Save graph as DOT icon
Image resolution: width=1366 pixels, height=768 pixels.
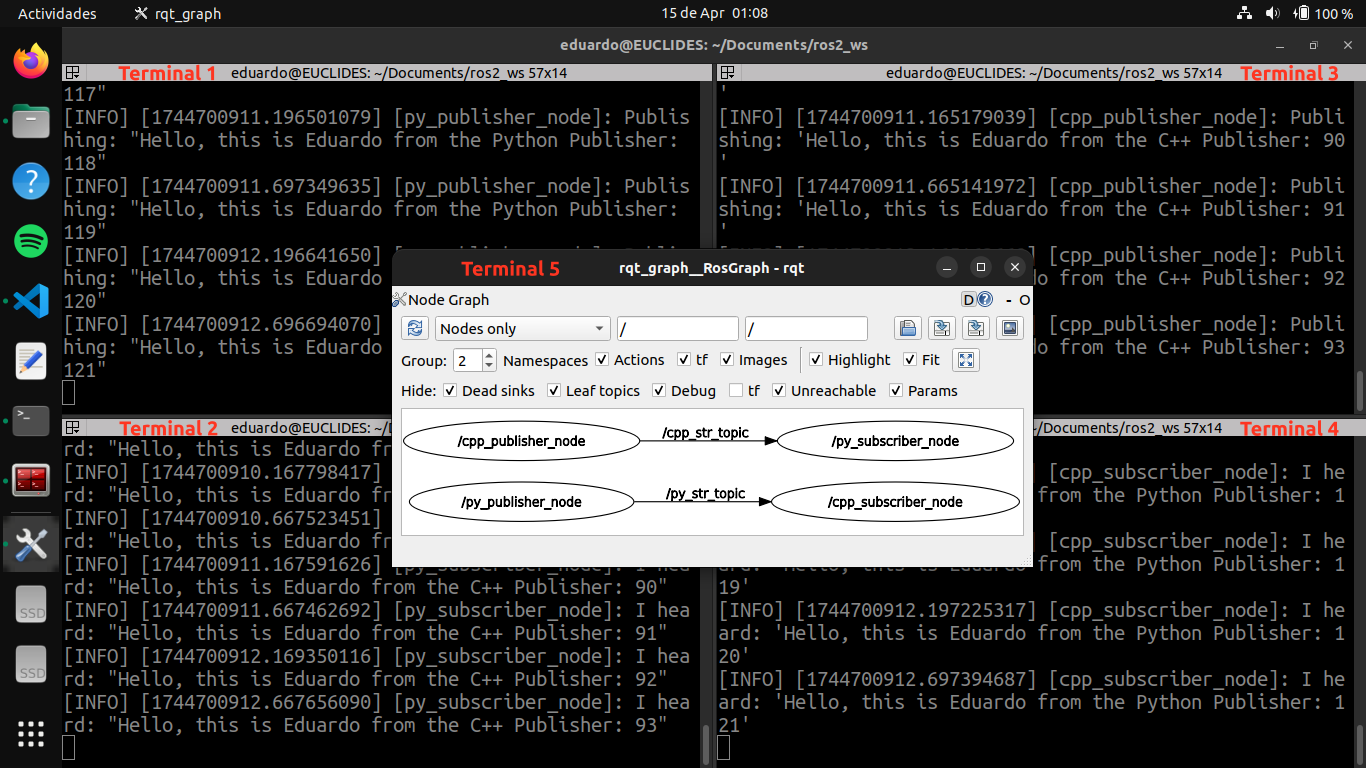pyautogui.click(x=941, y=328)
